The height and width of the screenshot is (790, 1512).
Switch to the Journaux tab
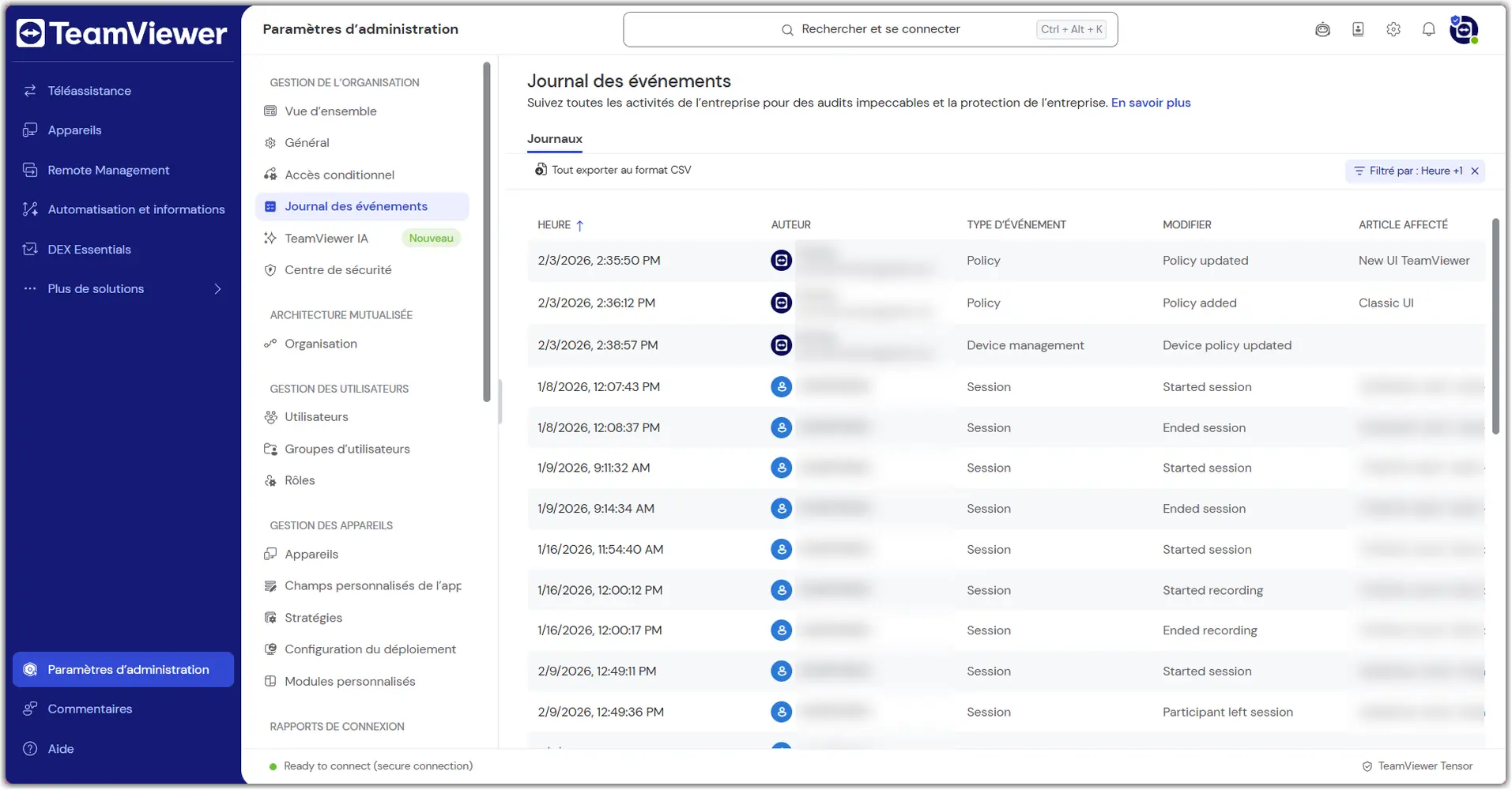pyautogui.click(x=555, y=139)
